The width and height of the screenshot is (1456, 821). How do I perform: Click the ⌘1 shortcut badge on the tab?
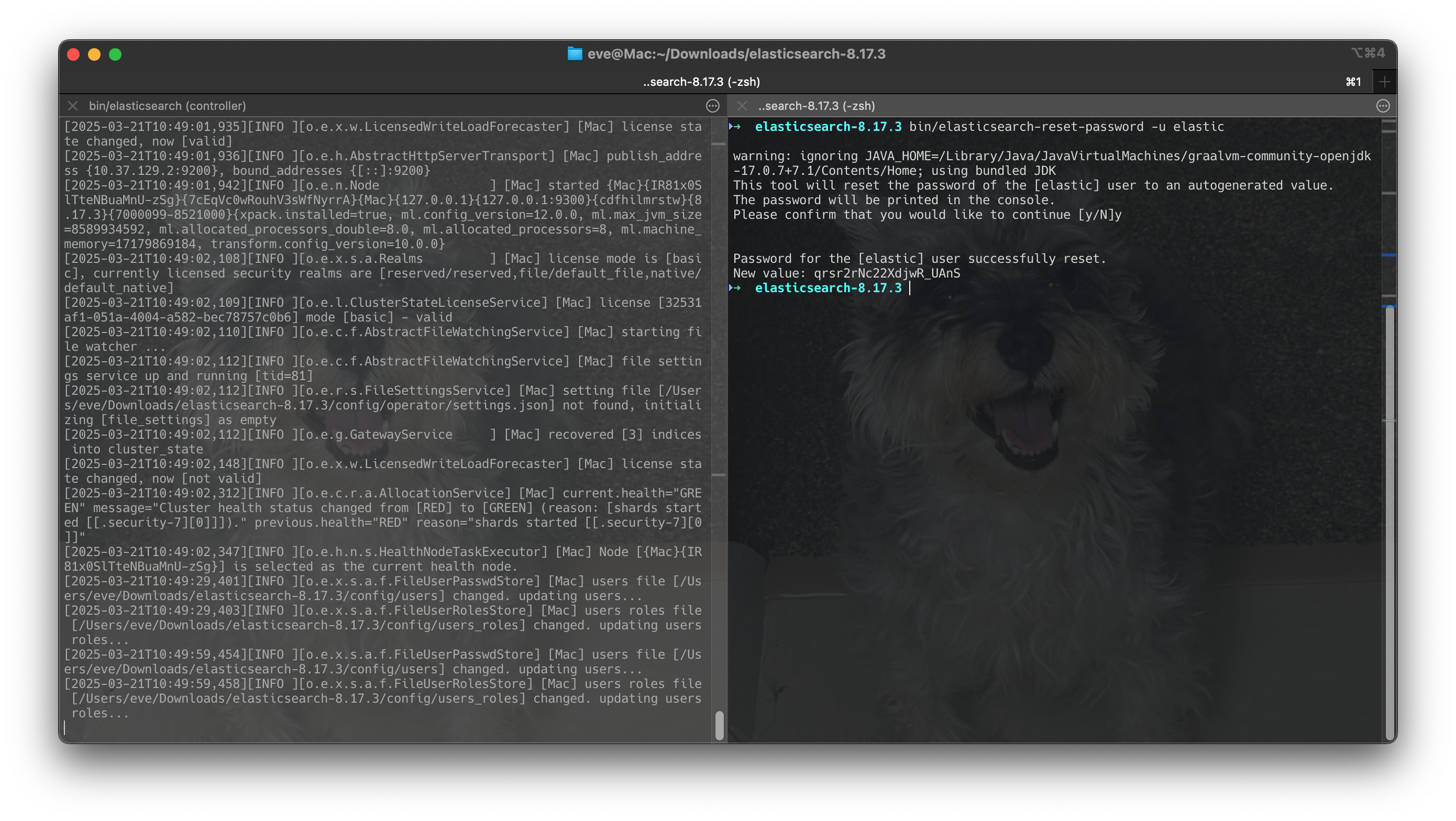click(x=1353, y=81)
